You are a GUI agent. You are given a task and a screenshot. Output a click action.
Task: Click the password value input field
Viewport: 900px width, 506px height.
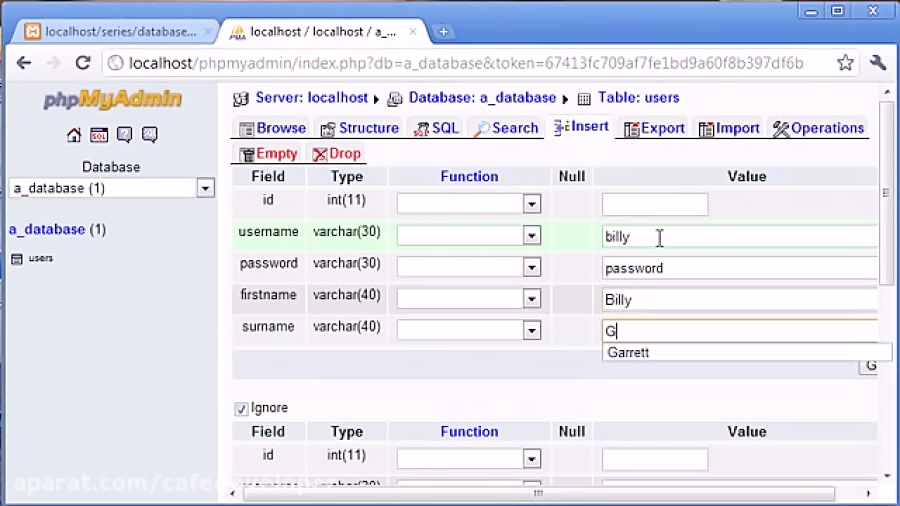740,268
